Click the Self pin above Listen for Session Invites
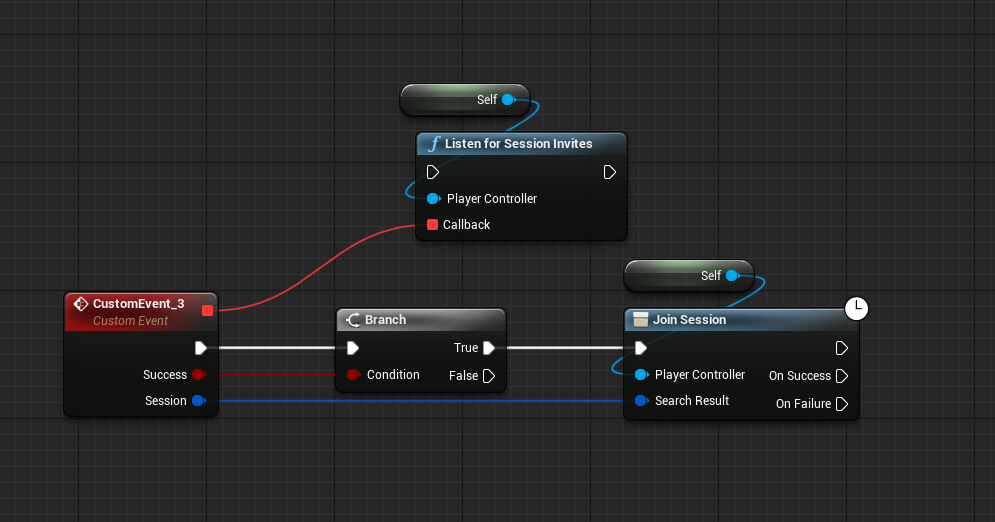The image size is (995, 522). (508, 100)
